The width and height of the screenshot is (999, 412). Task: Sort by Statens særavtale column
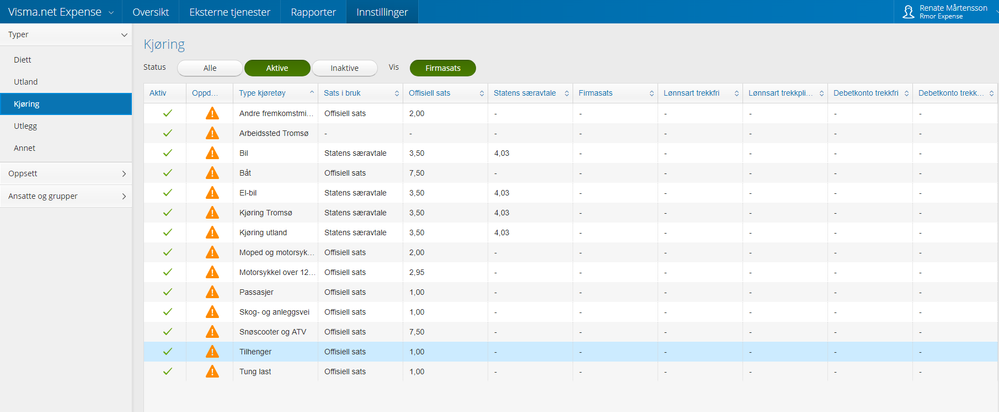pos(530,93)
